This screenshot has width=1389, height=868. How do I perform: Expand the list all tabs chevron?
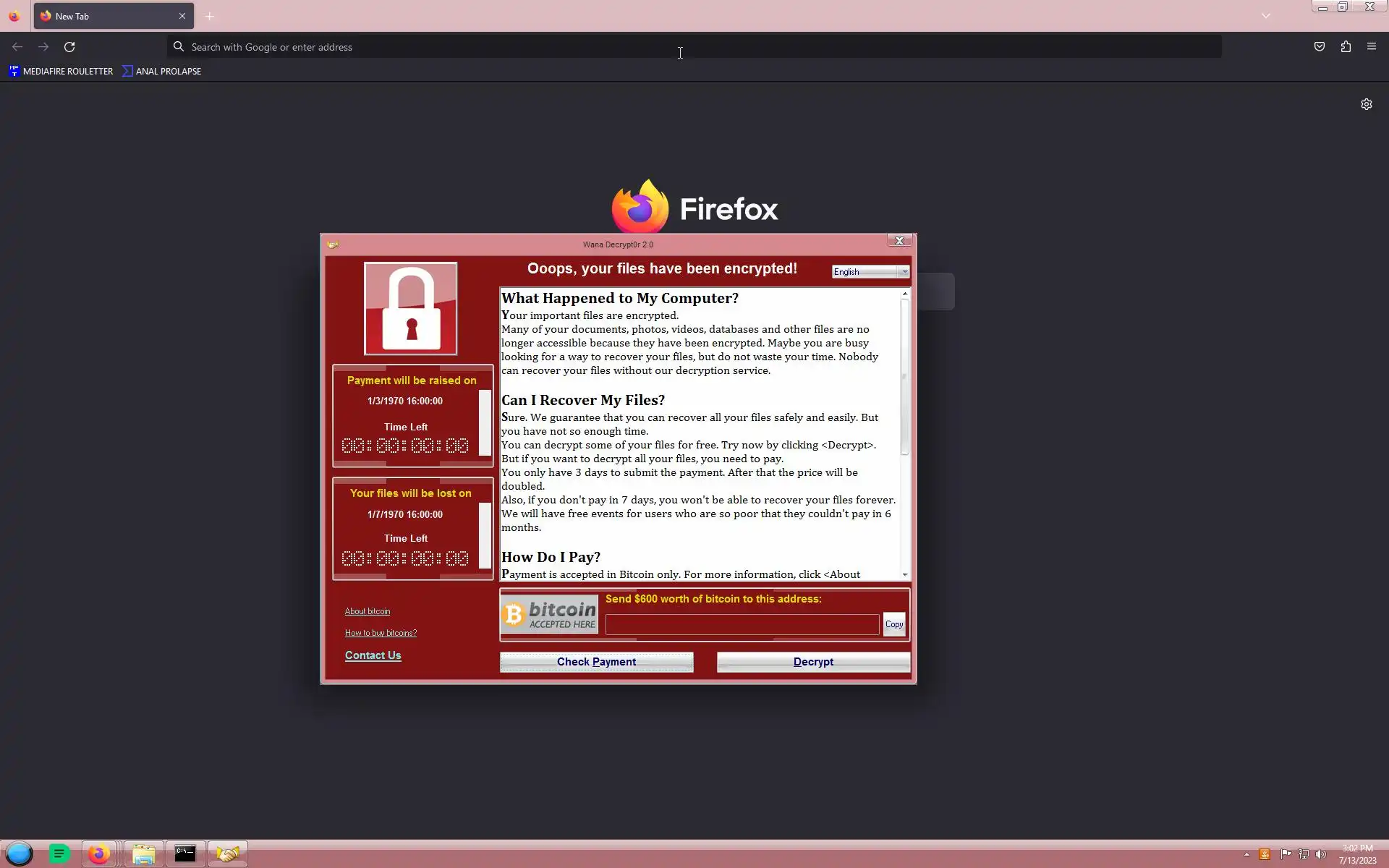coord(1265,16)
